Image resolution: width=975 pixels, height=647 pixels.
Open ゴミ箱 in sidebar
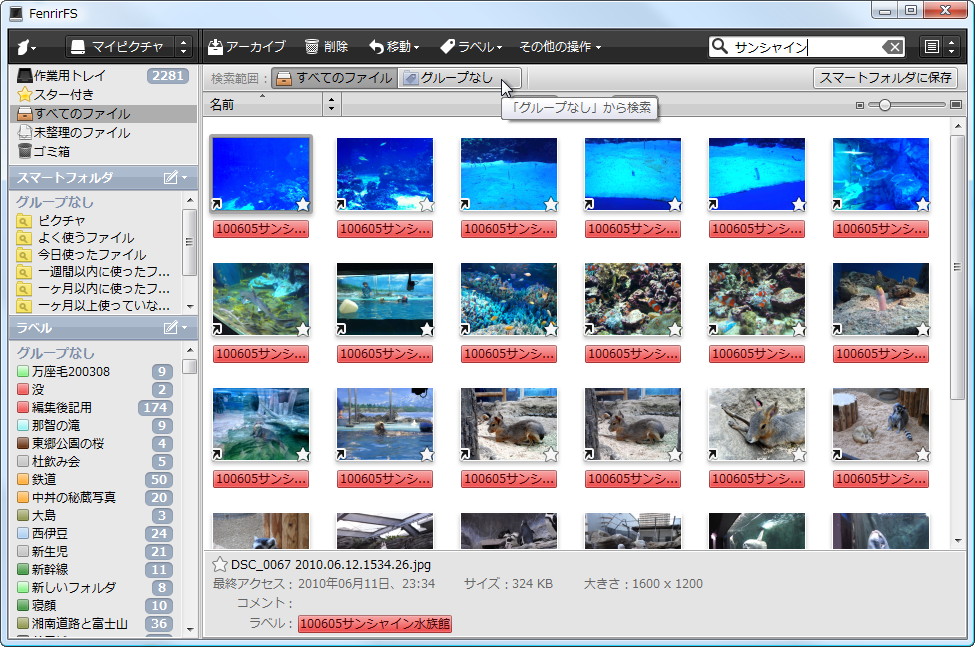[x=103, y=151]
